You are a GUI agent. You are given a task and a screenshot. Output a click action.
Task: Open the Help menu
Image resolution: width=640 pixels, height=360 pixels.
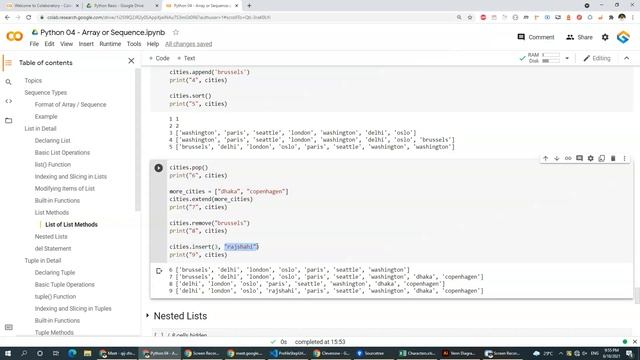[x=153, y=44]
